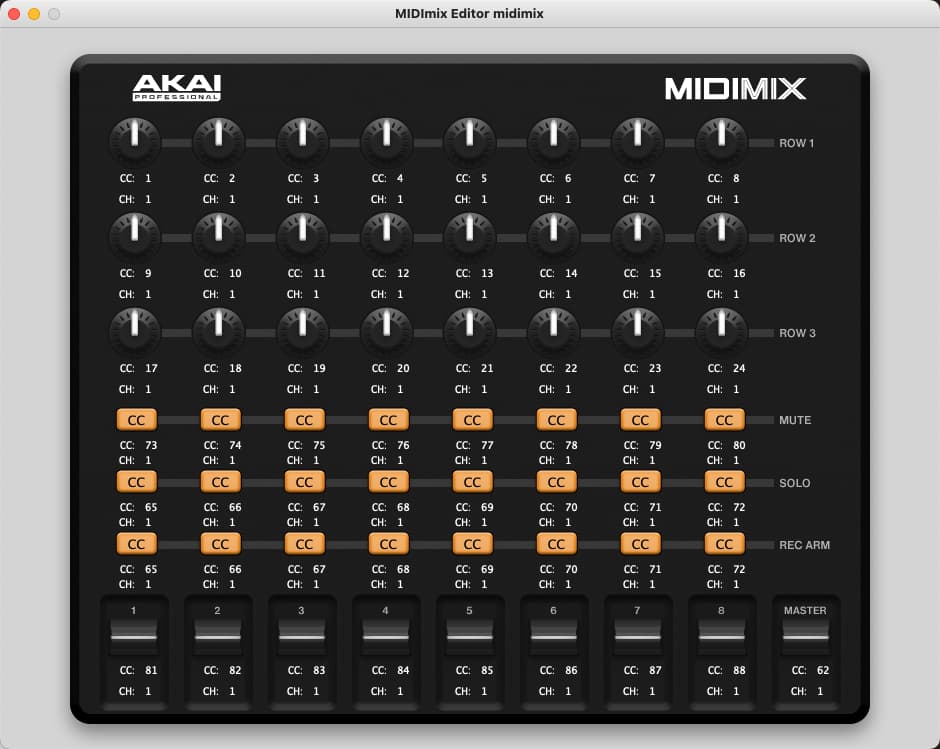
Task: Click the Row 3 knob with CC 17
Action: (x=135, y=332)
